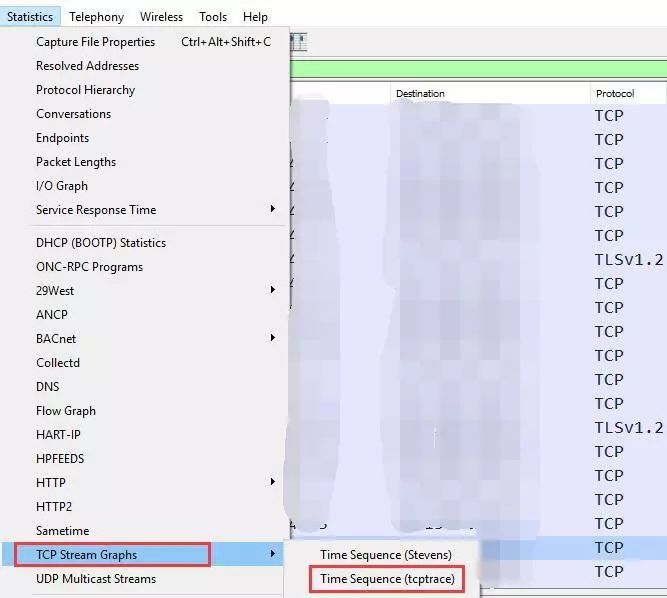Screen dimensions: 667x598
Task: Open the Tools menu
Action: [213, 17]
